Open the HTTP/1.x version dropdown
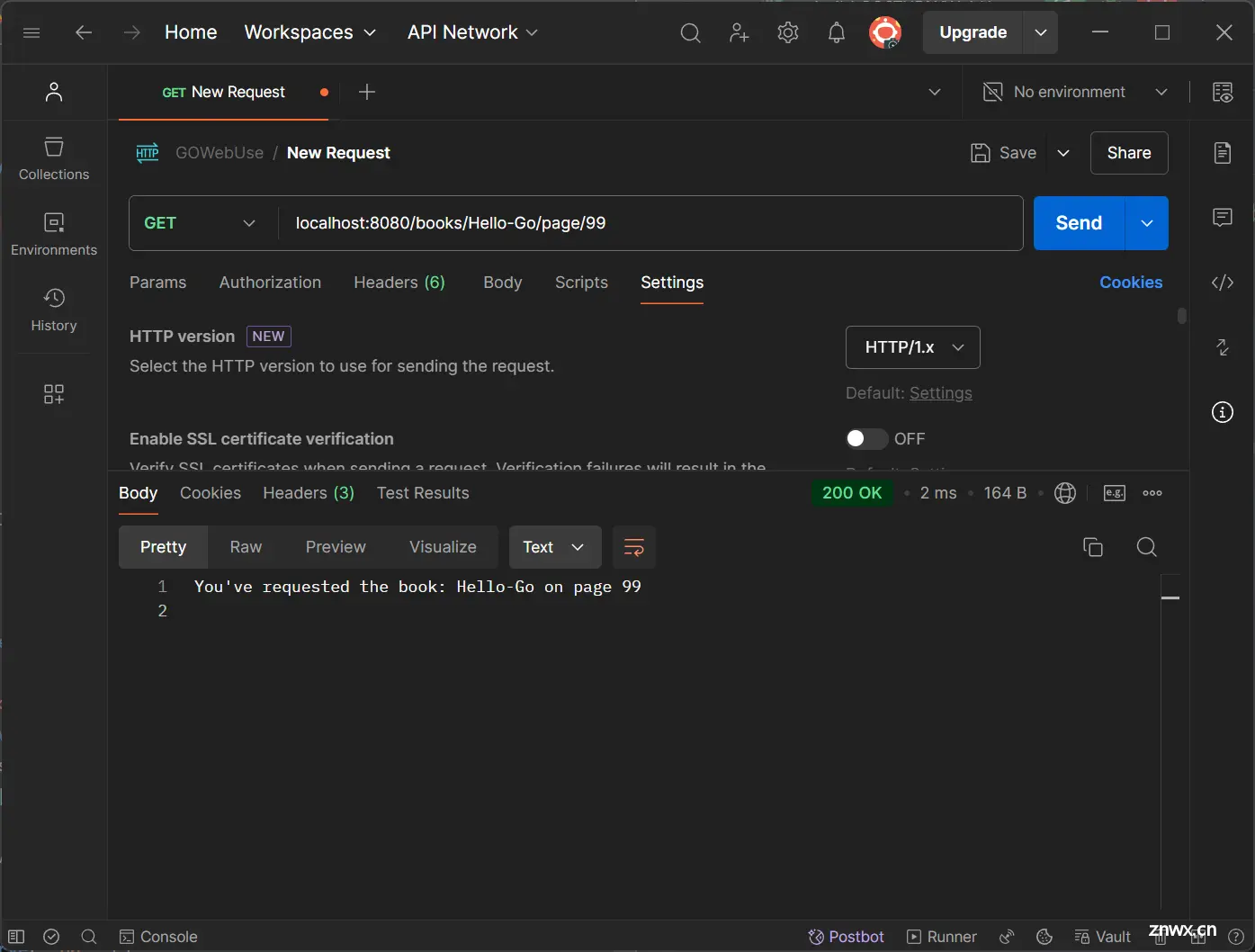This screenshot has width=1255, height=952. point(913,347)
